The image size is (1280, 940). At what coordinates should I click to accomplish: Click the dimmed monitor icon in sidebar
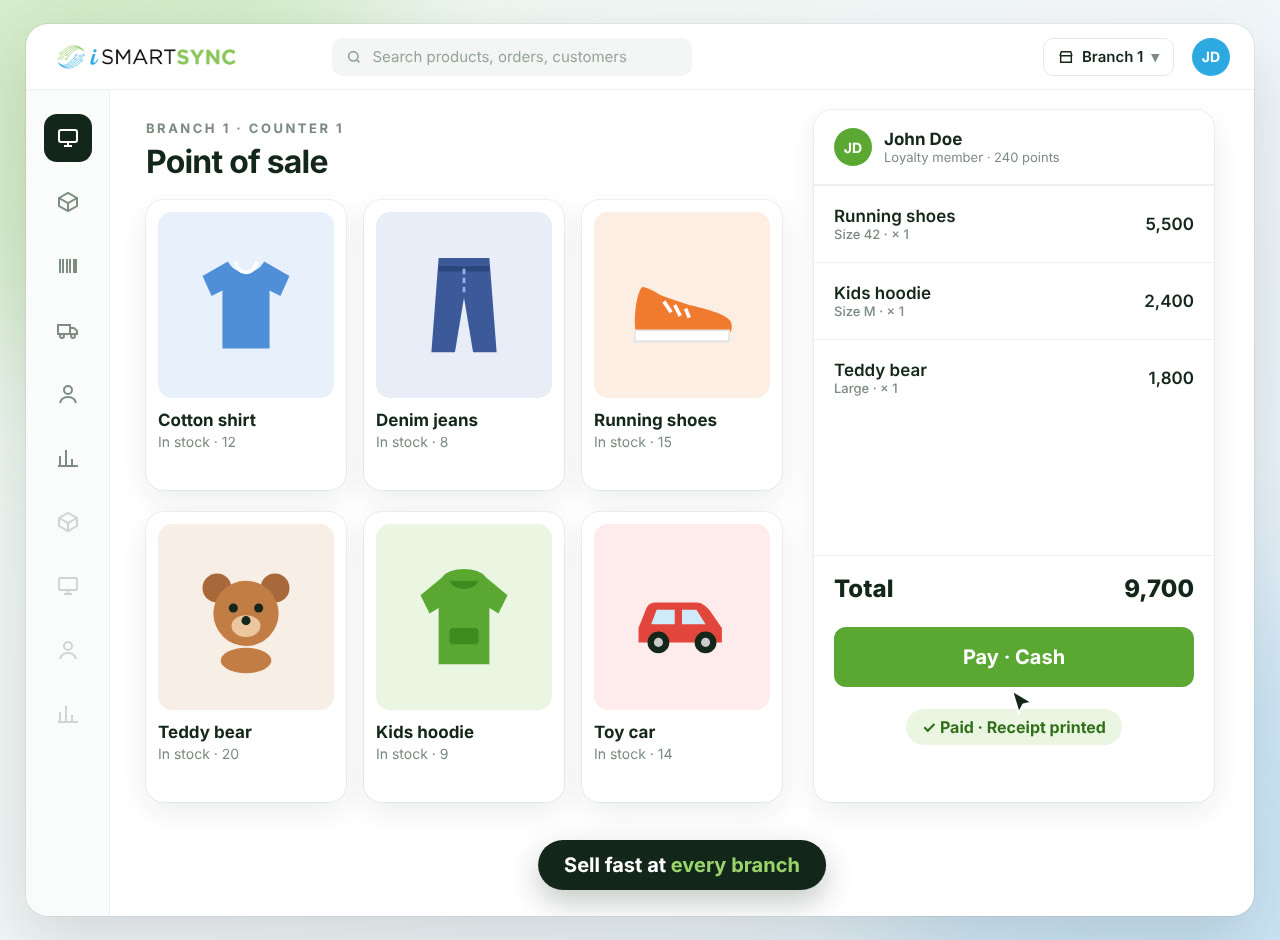[x=68, y=586]
